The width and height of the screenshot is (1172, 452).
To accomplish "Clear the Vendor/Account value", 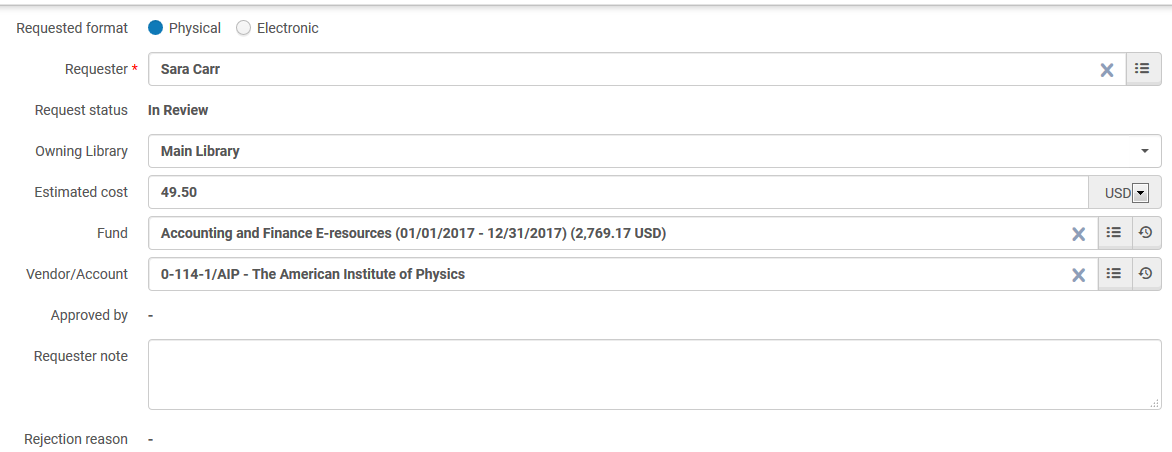I will (x=1079, y=275).
